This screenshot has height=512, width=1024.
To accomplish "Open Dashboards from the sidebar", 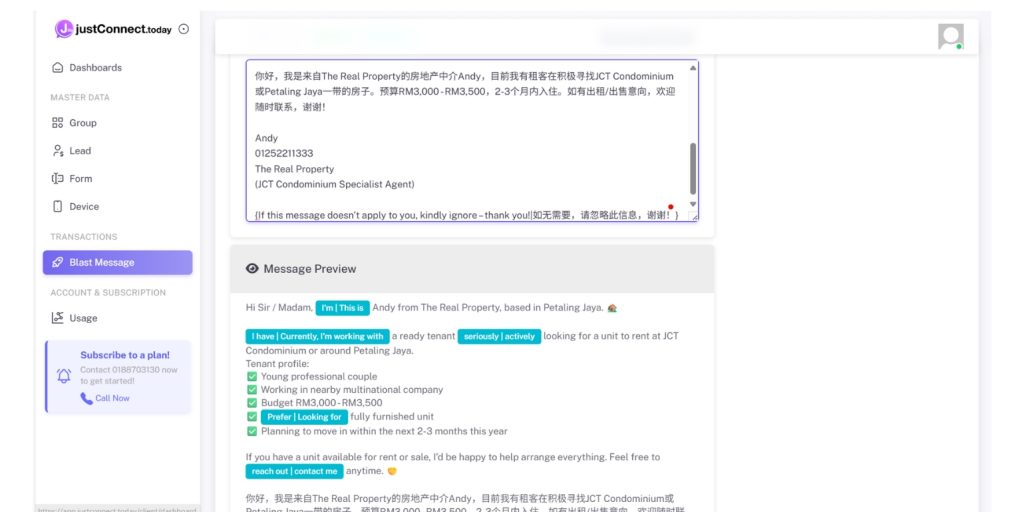I will pos(95,67).
